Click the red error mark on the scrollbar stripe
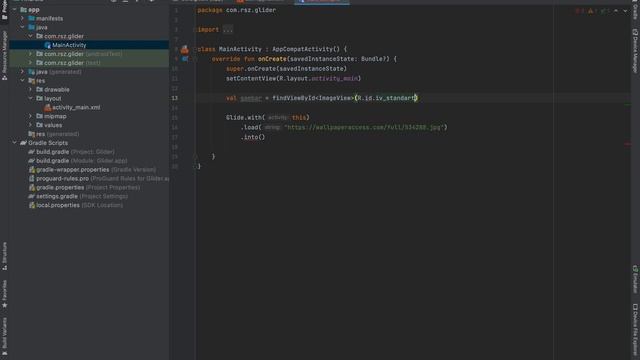Screen dimensions: 640x360 click(x=627, y=144)
